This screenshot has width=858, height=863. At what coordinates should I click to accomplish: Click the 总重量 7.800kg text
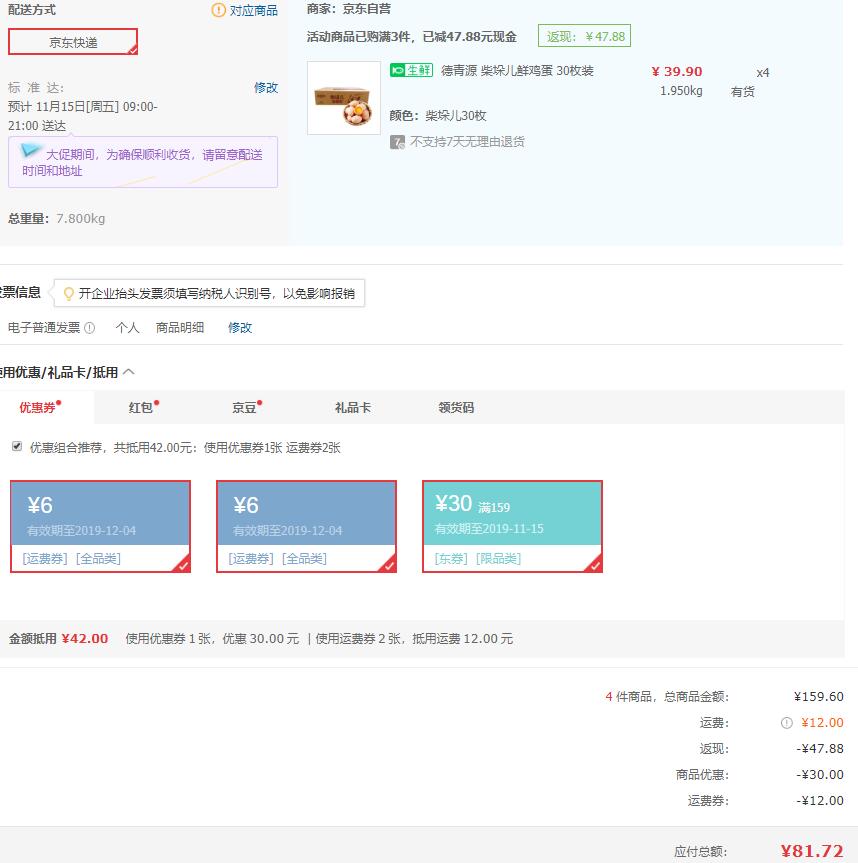tap(57, 219)
